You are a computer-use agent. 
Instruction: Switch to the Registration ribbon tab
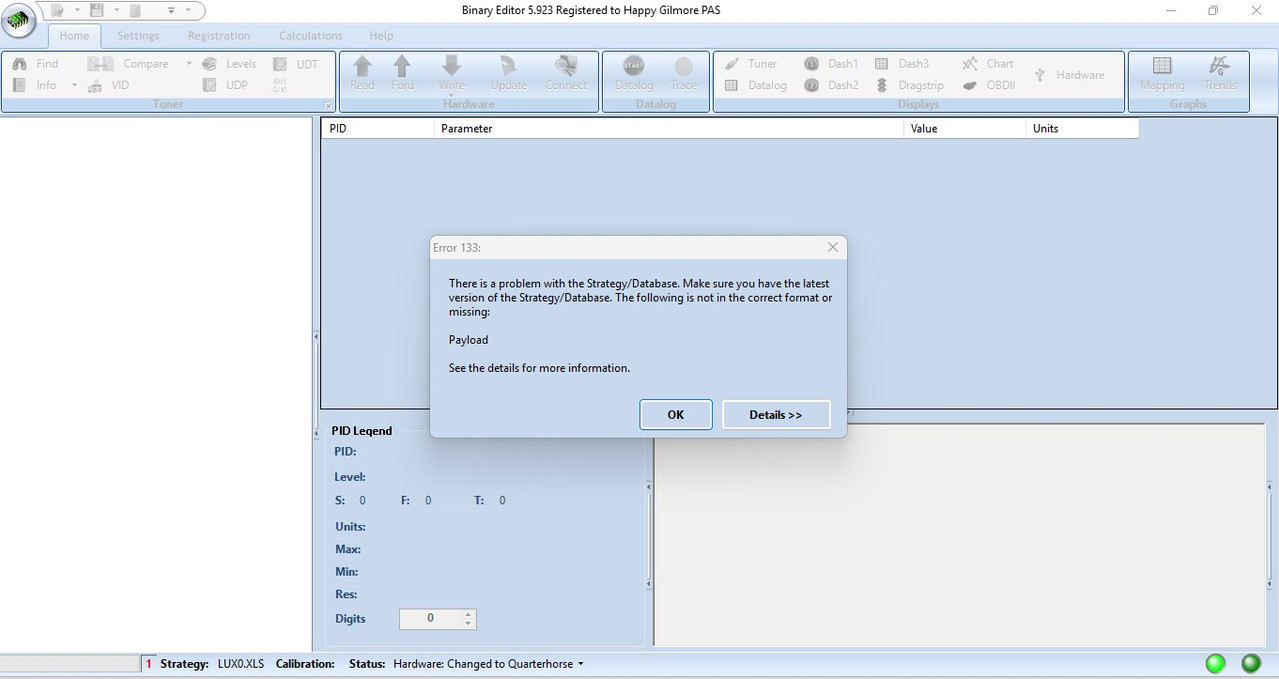click(x=219, y=36)
